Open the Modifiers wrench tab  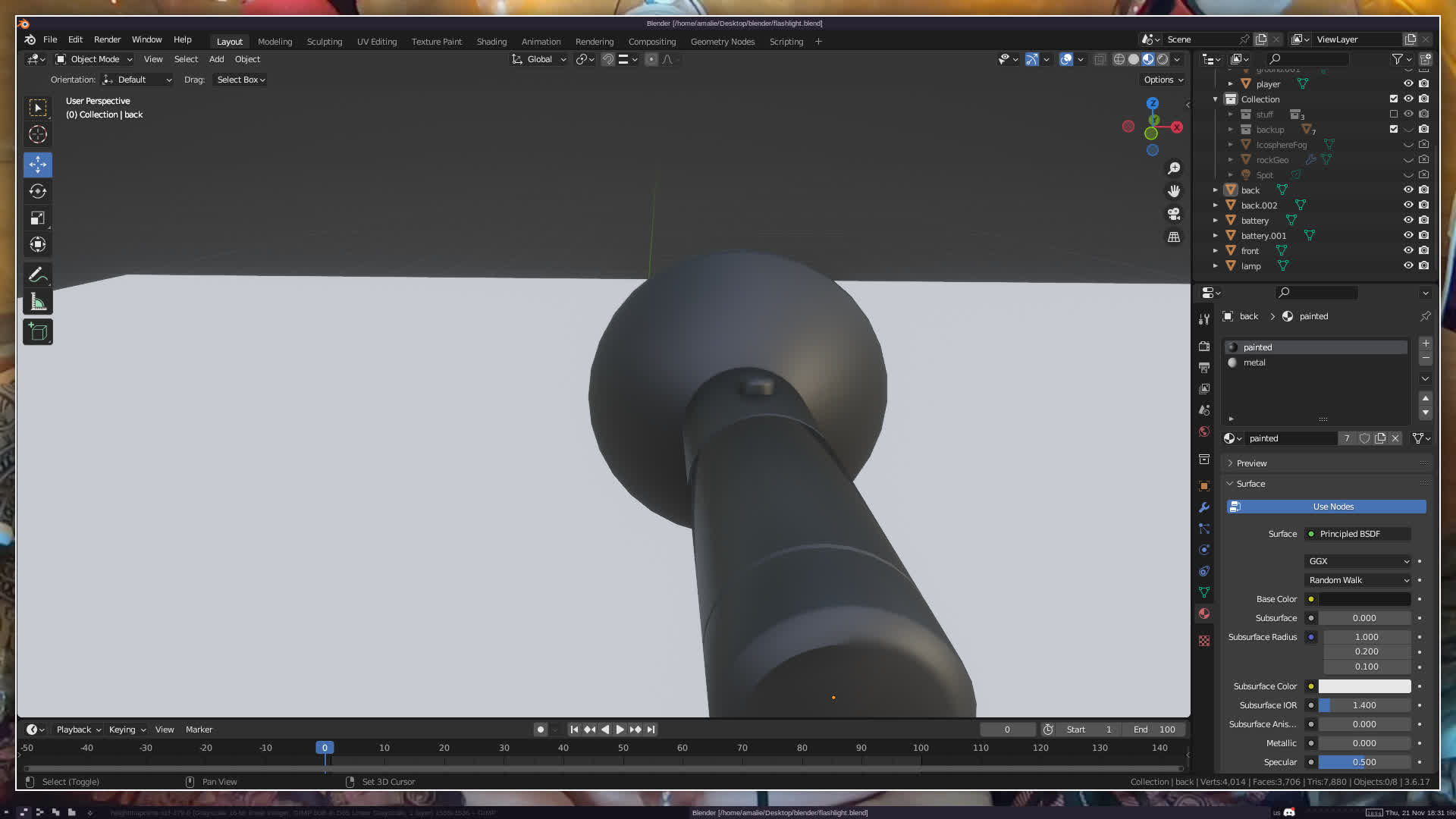click(x=1204, y=507)
